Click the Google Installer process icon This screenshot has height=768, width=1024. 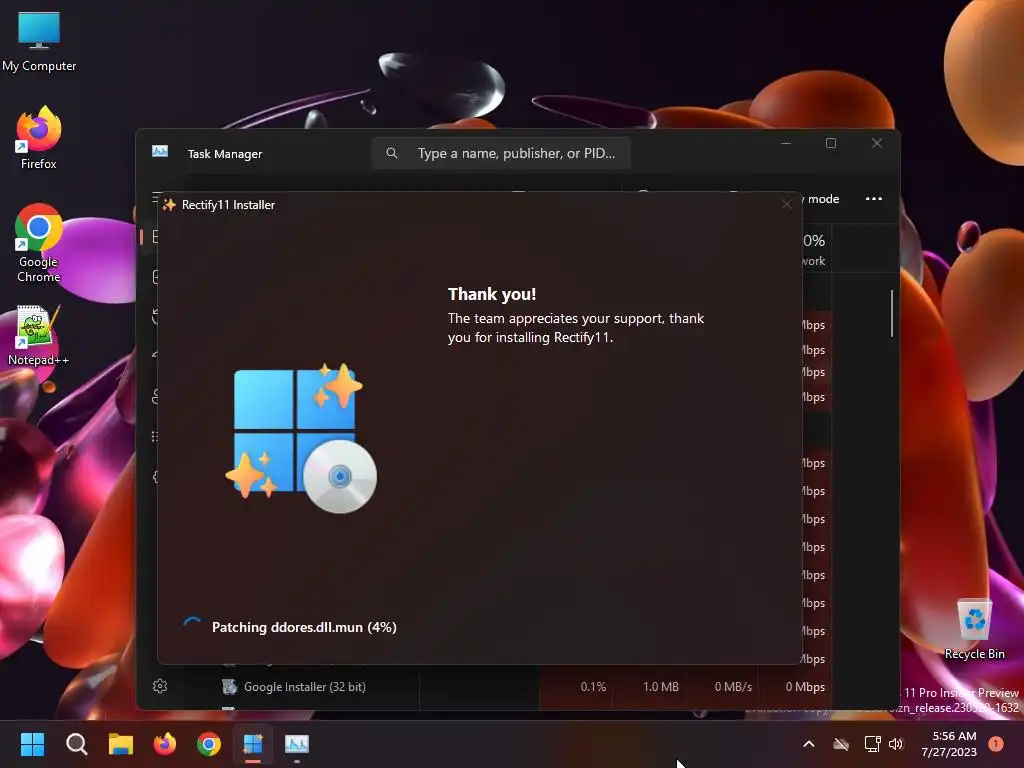pos(229,686)
